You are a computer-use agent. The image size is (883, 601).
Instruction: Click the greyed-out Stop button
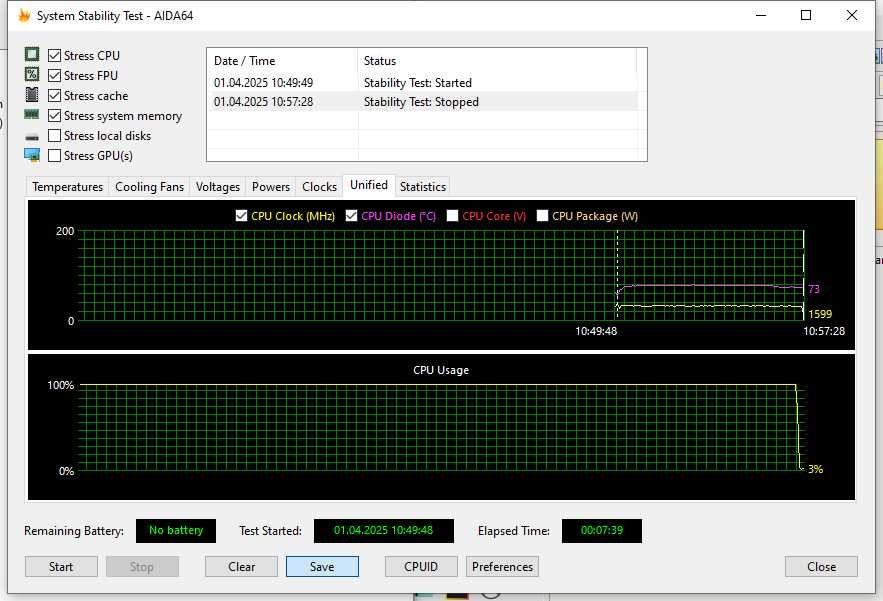coord(142,567)
